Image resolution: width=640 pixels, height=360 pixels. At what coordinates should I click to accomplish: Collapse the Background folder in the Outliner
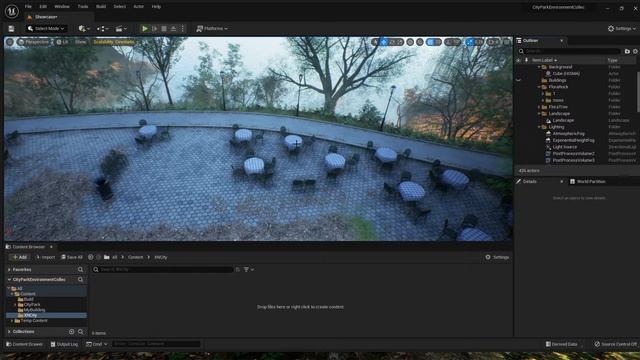(x=539, y=67)
